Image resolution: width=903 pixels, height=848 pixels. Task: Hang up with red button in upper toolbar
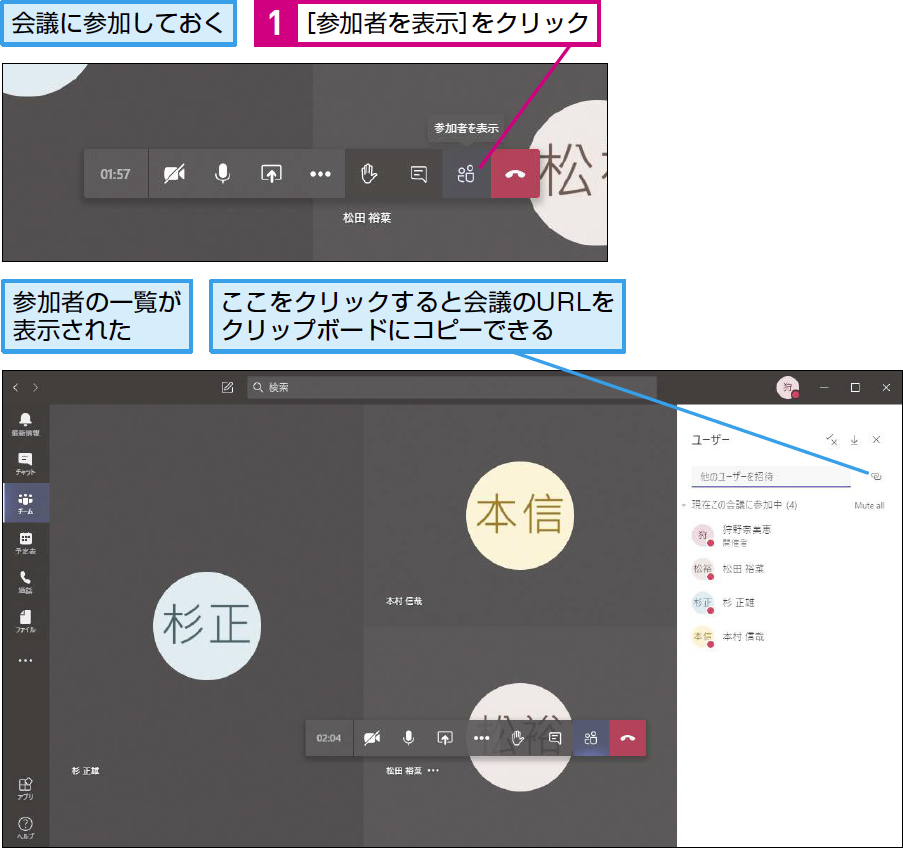[515, 173]
